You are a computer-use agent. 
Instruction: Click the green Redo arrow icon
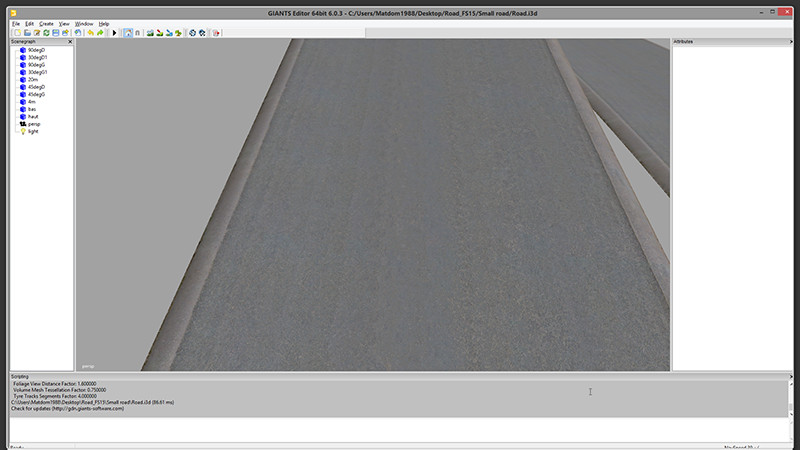pyautogui.click(x=100, y=32)
